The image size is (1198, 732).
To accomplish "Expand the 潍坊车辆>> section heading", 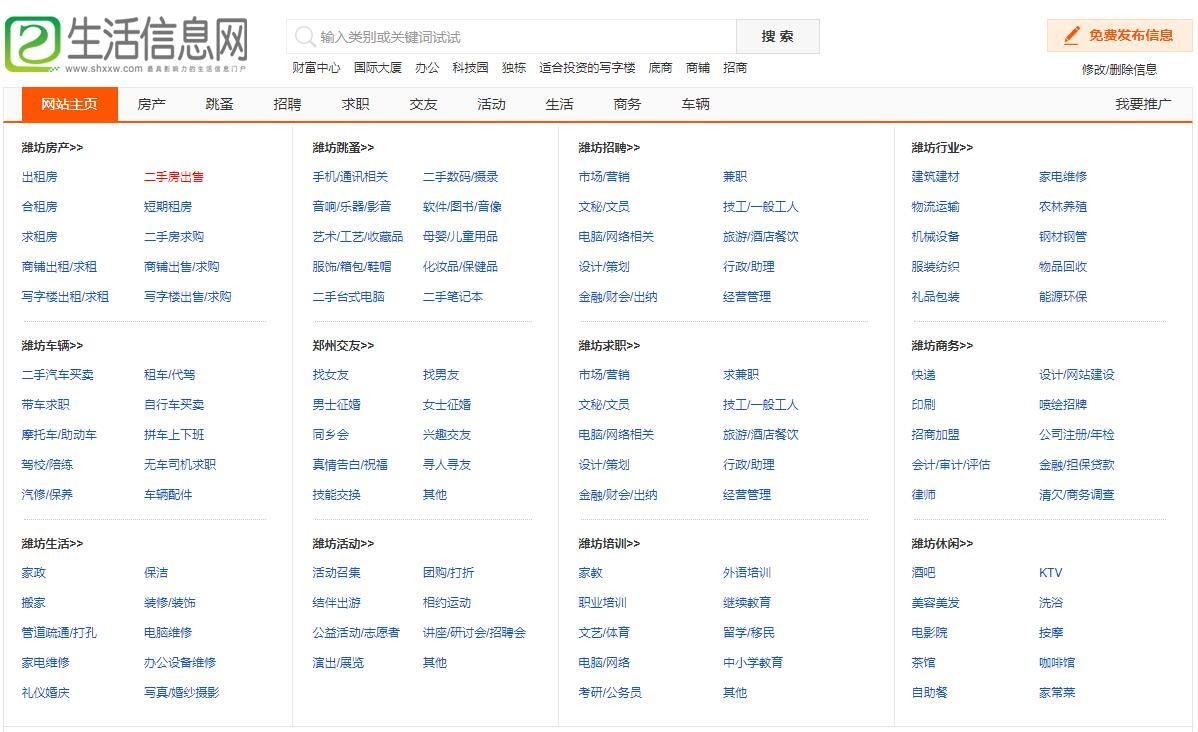I will pos(52,345).
